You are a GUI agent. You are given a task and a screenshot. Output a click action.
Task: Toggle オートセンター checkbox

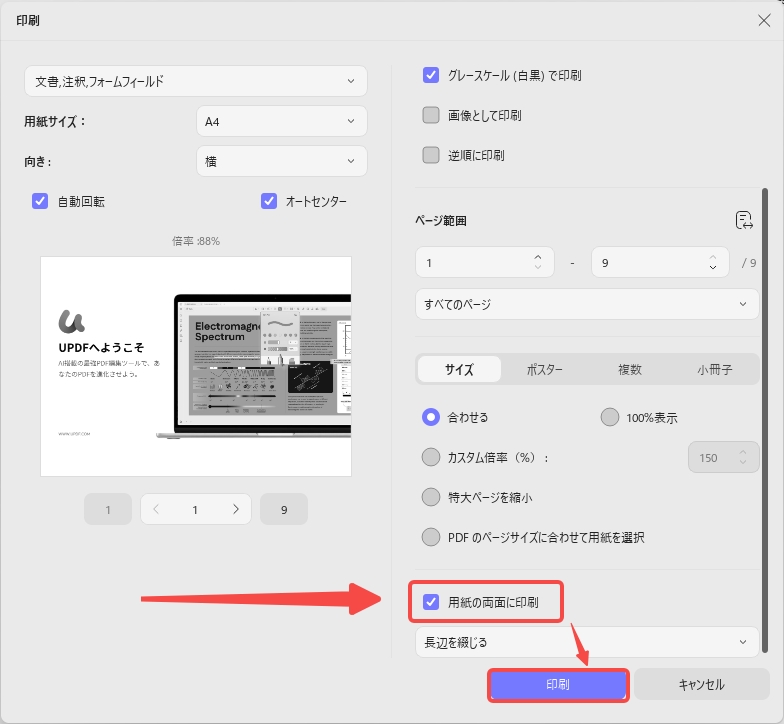tap(269, 201)
